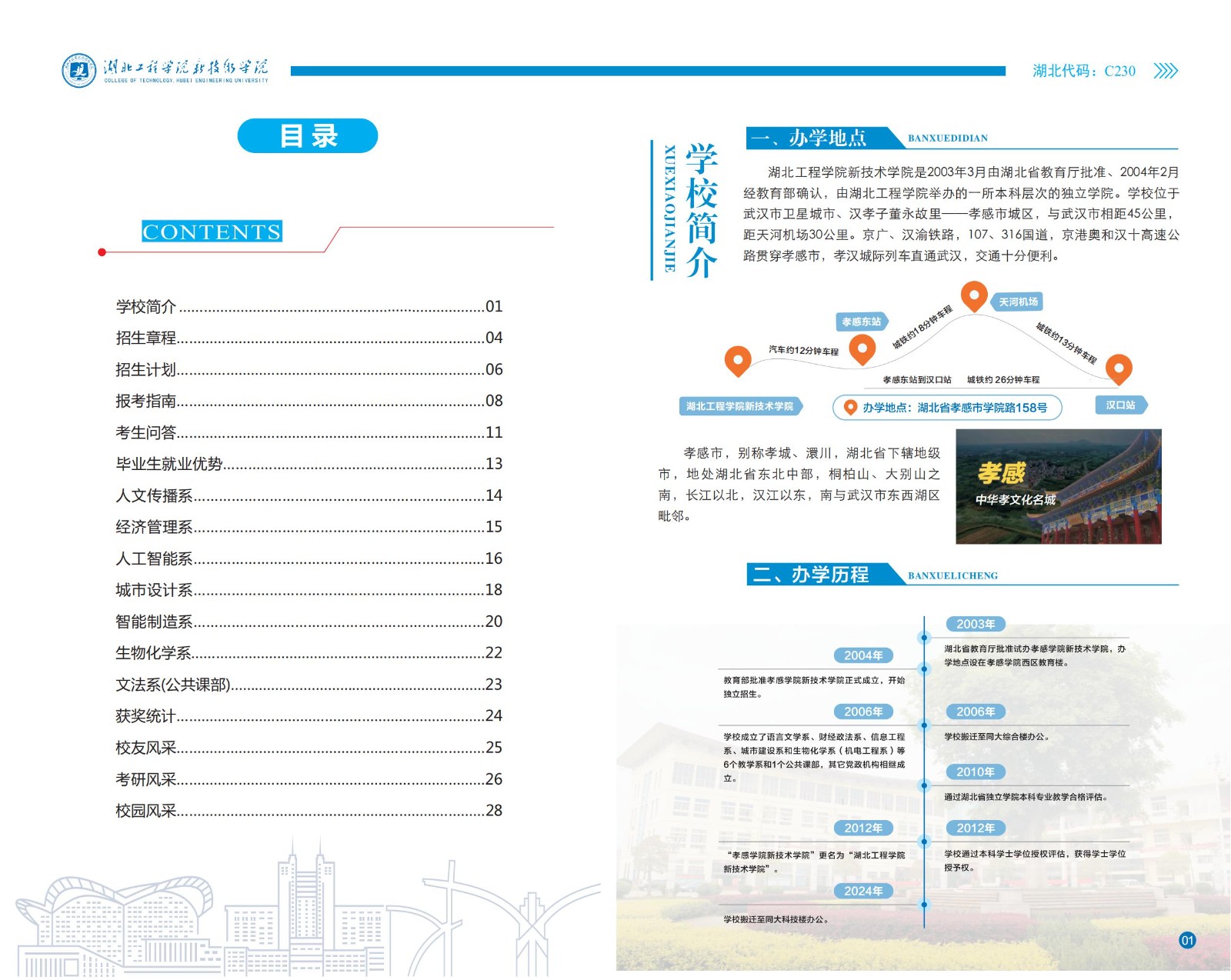Click the 2024年 timeline label

863,891
